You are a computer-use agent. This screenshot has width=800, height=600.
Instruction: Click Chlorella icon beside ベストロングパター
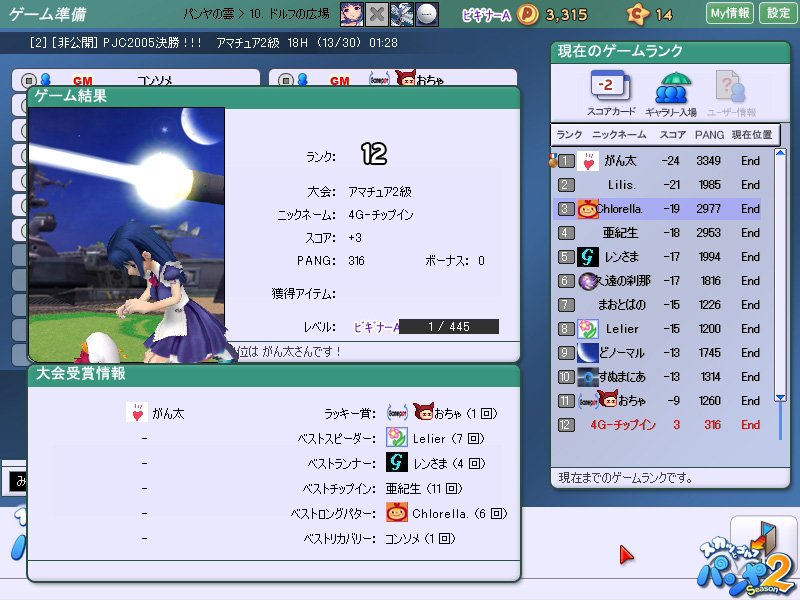[396, 512]
